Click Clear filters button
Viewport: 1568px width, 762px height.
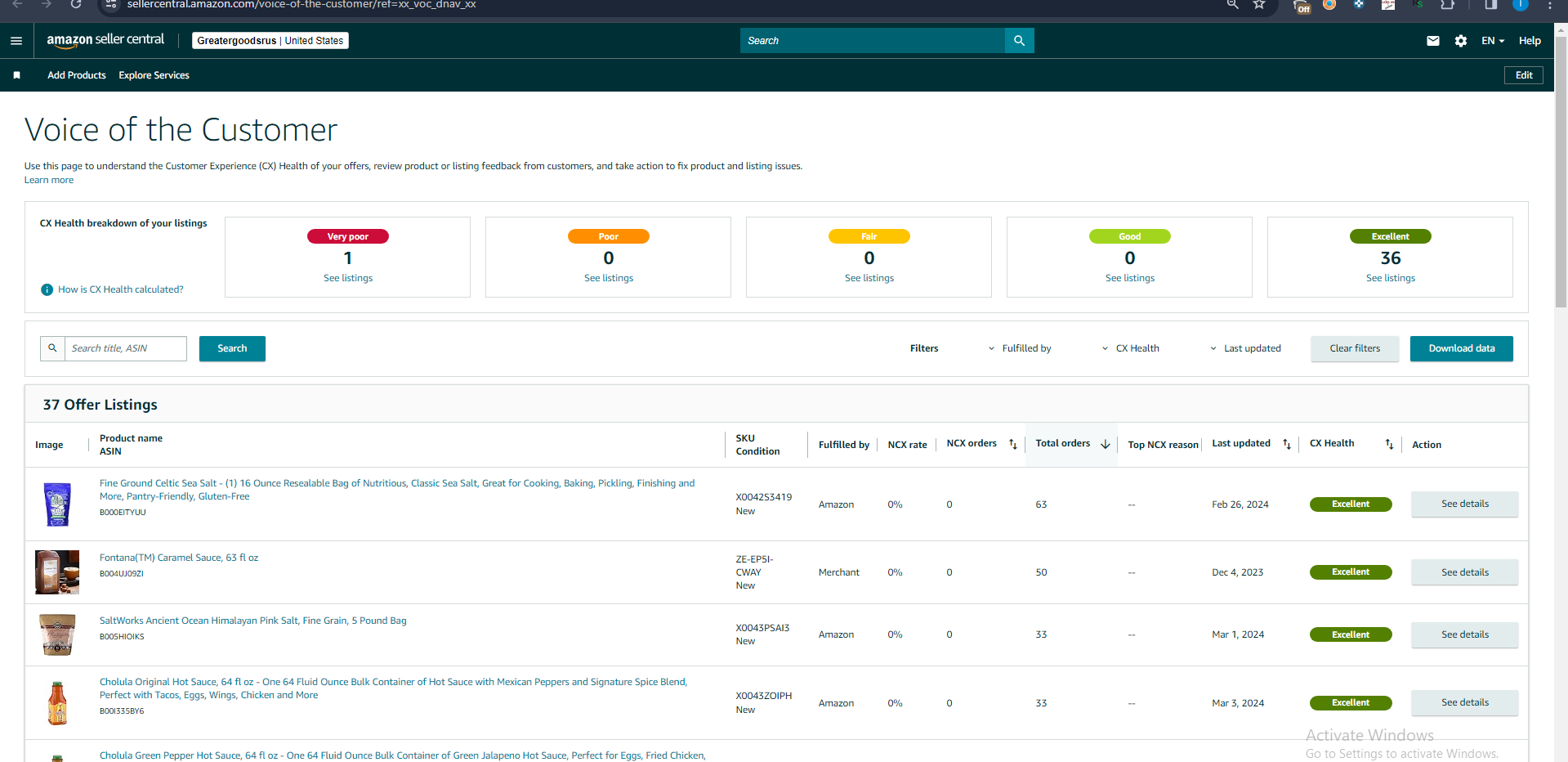[1355, 348]
